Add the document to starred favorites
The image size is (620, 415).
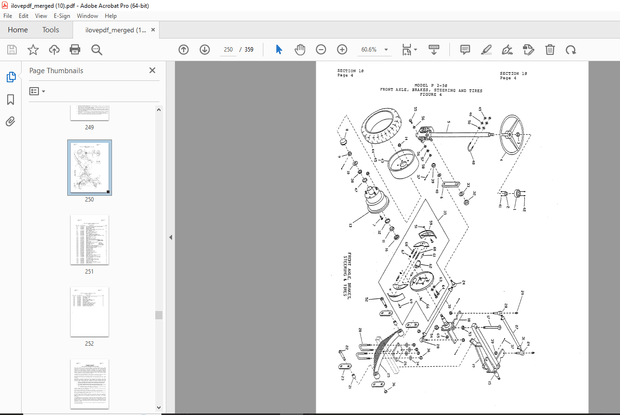pos(33,50)
